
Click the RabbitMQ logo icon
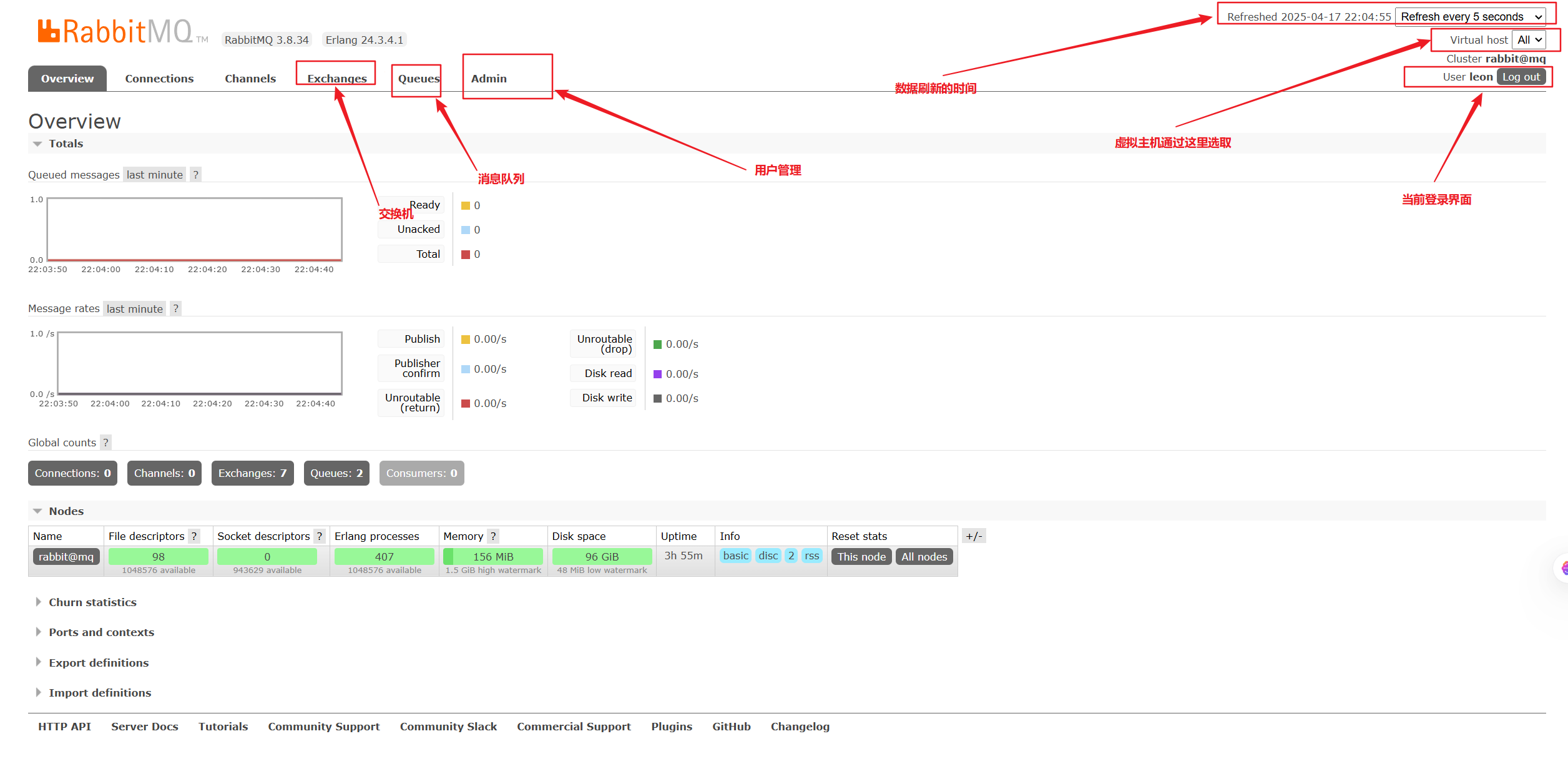point(49,31)
